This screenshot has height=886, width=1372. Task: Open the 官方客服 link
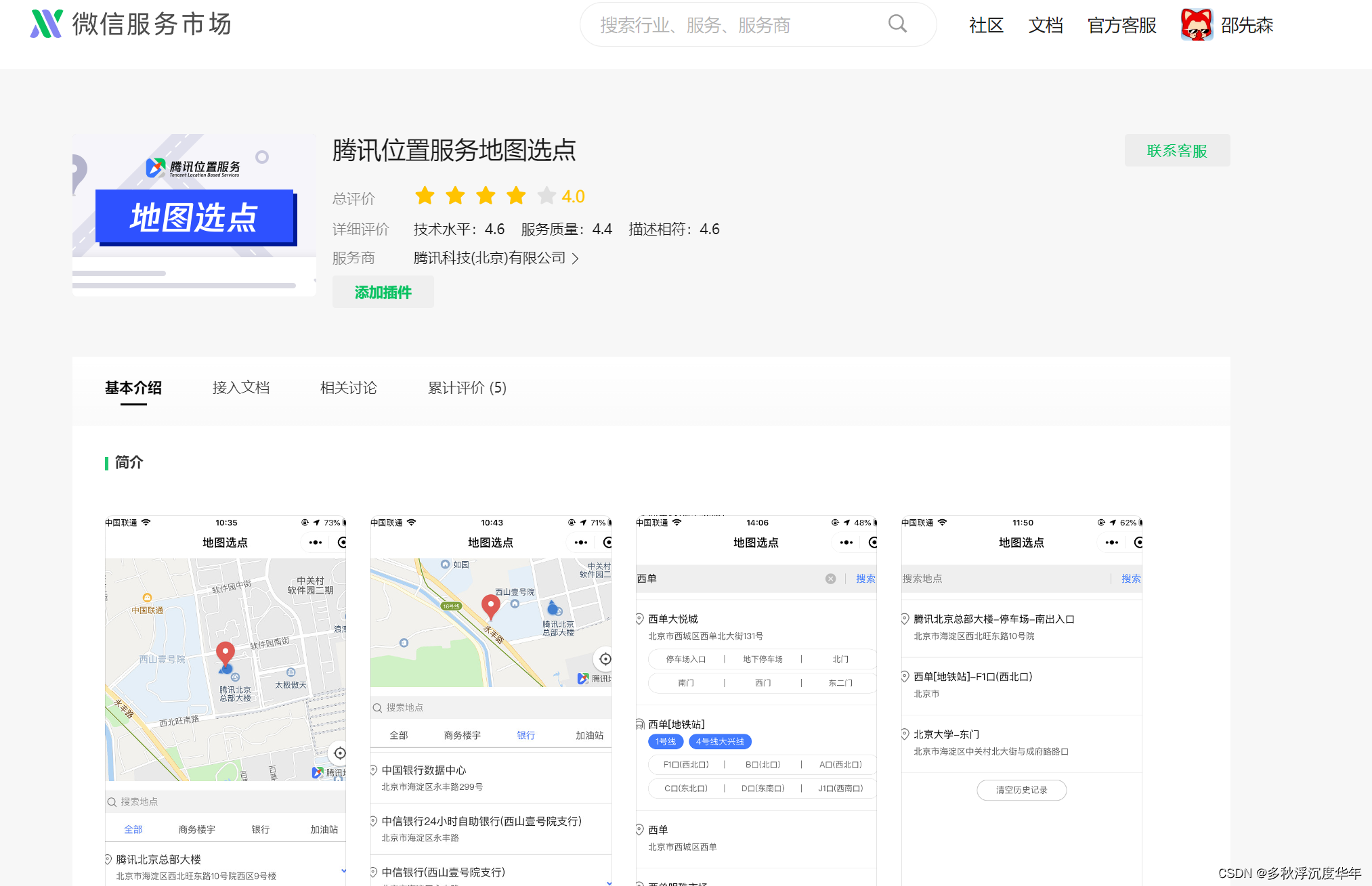[1121, 25]
